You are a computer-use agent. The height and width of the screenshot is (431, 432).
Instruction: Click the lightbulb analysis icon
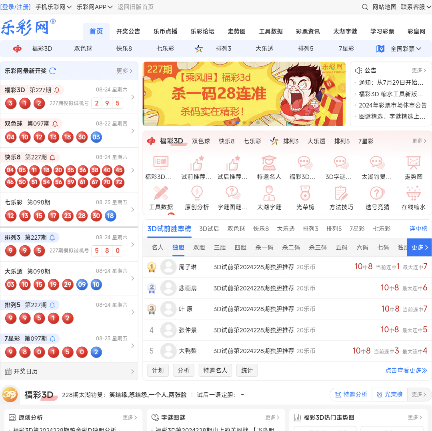tap(197, 193)
